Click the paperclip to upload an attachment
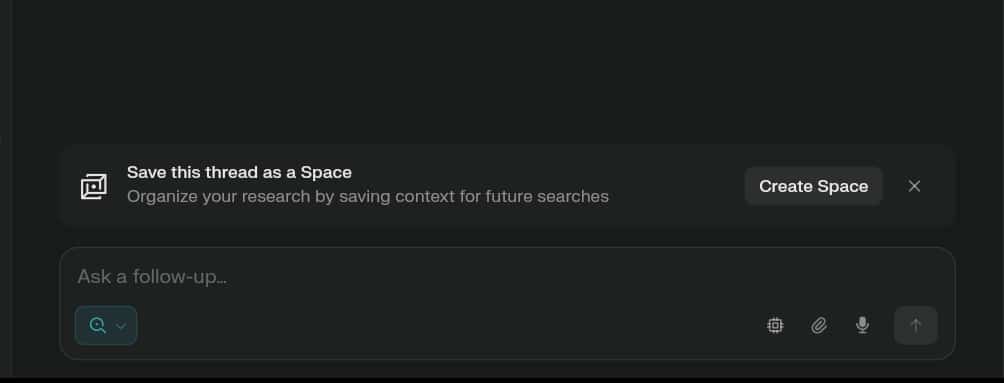Screen dimensions: 1004x383 [x=819, y=325]
